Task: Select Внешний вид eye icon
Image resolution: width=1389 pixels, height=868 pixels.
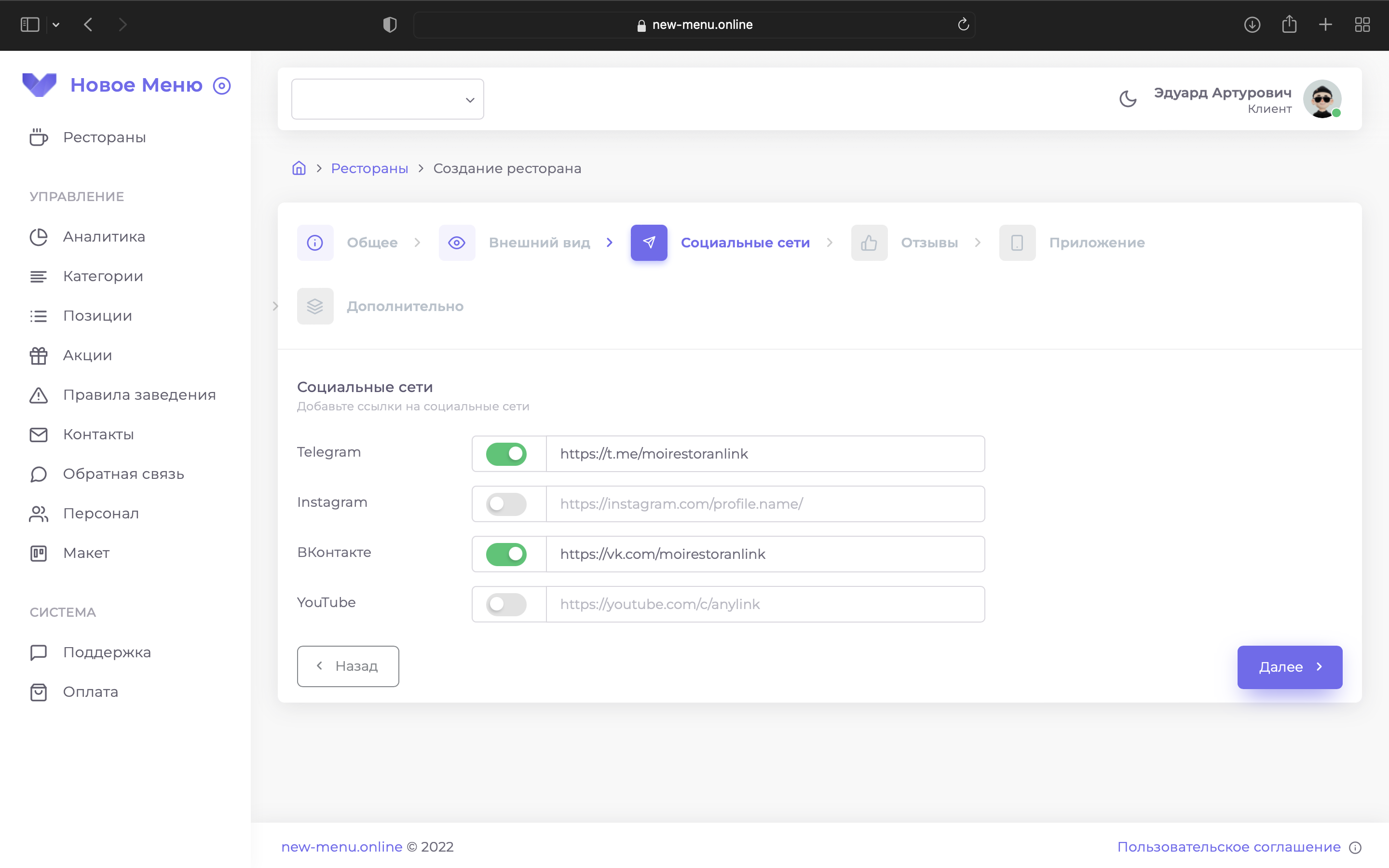Action: (457, 243)
